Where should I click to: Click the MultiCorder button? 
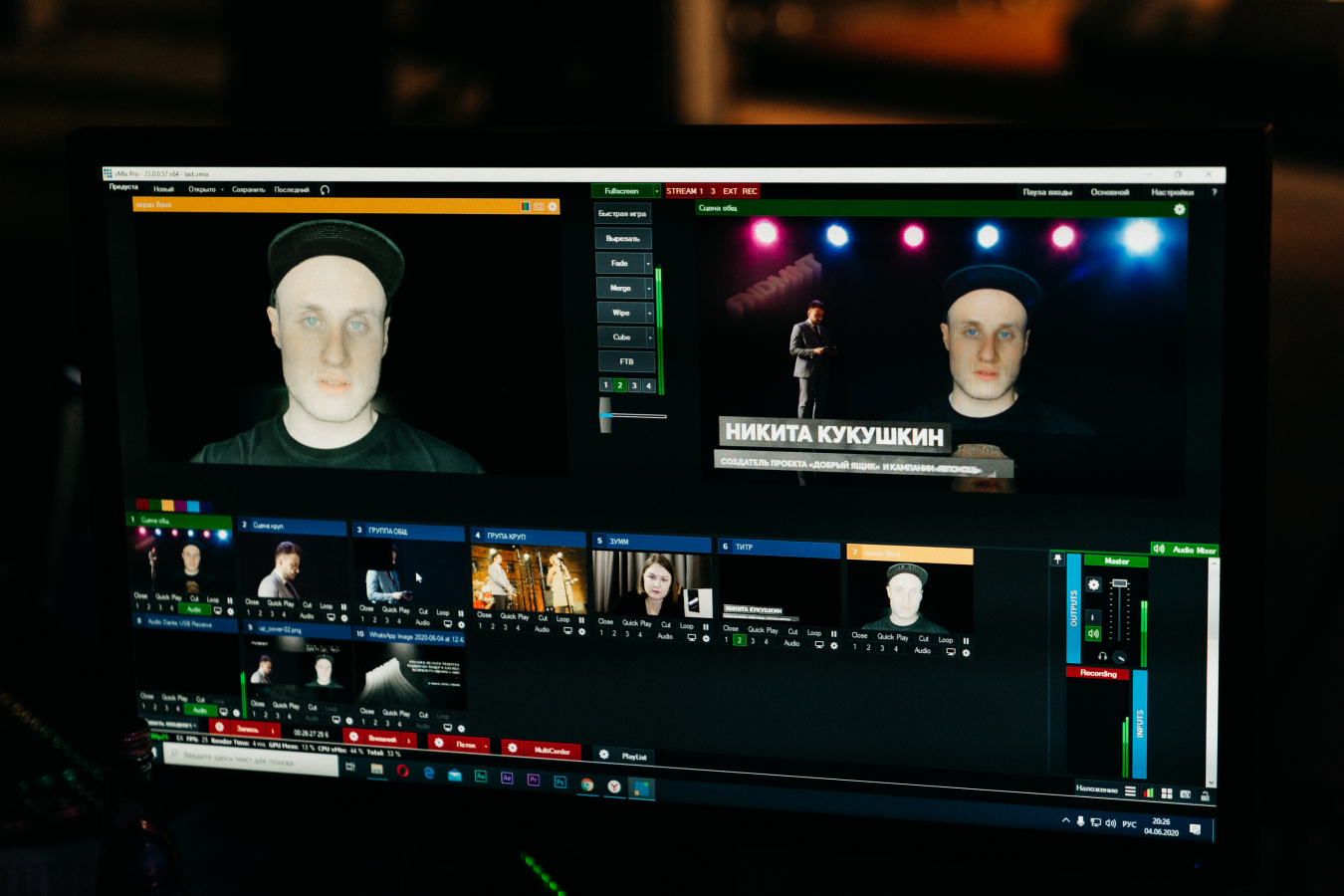[551, 751]
